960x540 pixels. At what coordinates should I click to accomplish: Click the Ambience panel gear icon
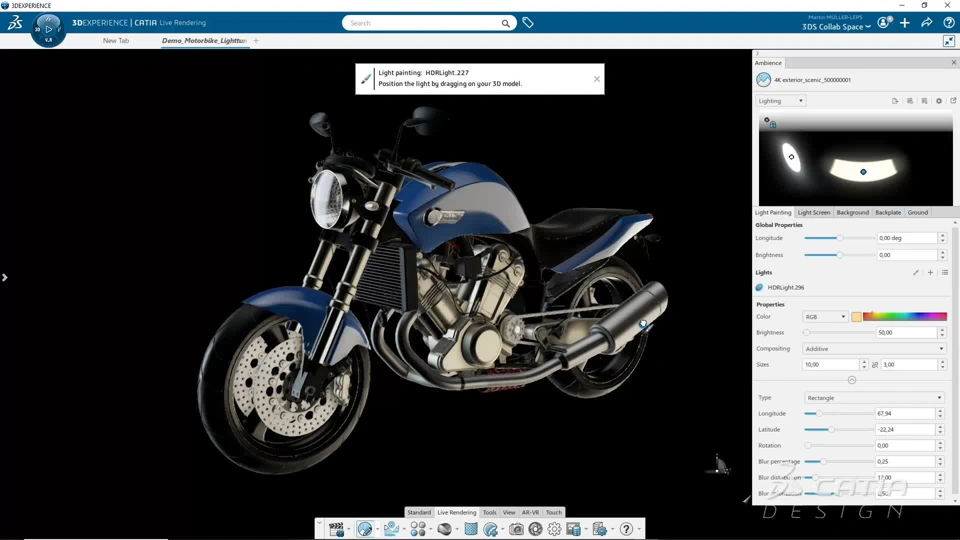[x=939, y=101]
